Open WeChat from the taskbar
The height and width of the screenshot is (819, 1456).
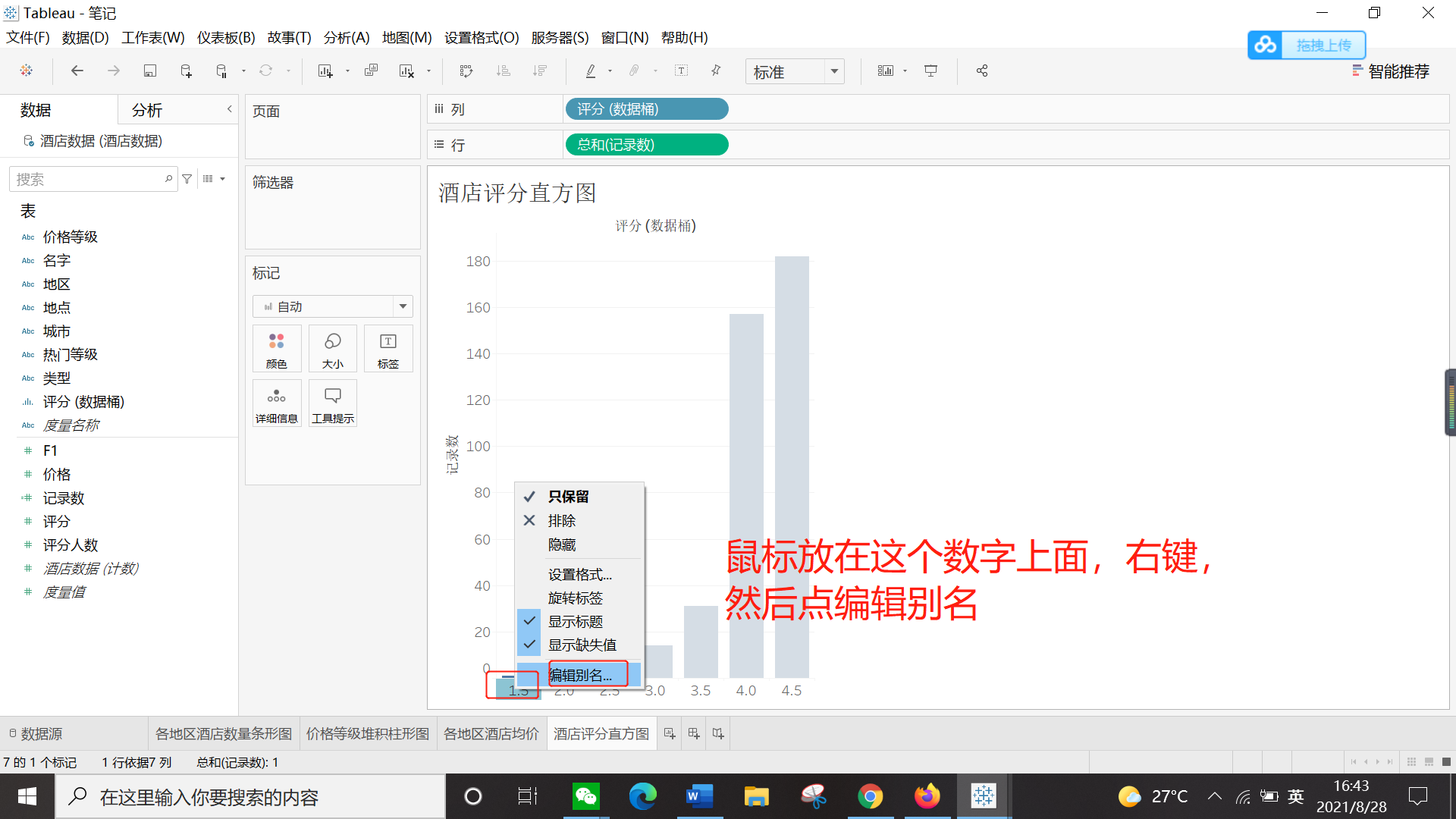[x=585, y=796]
